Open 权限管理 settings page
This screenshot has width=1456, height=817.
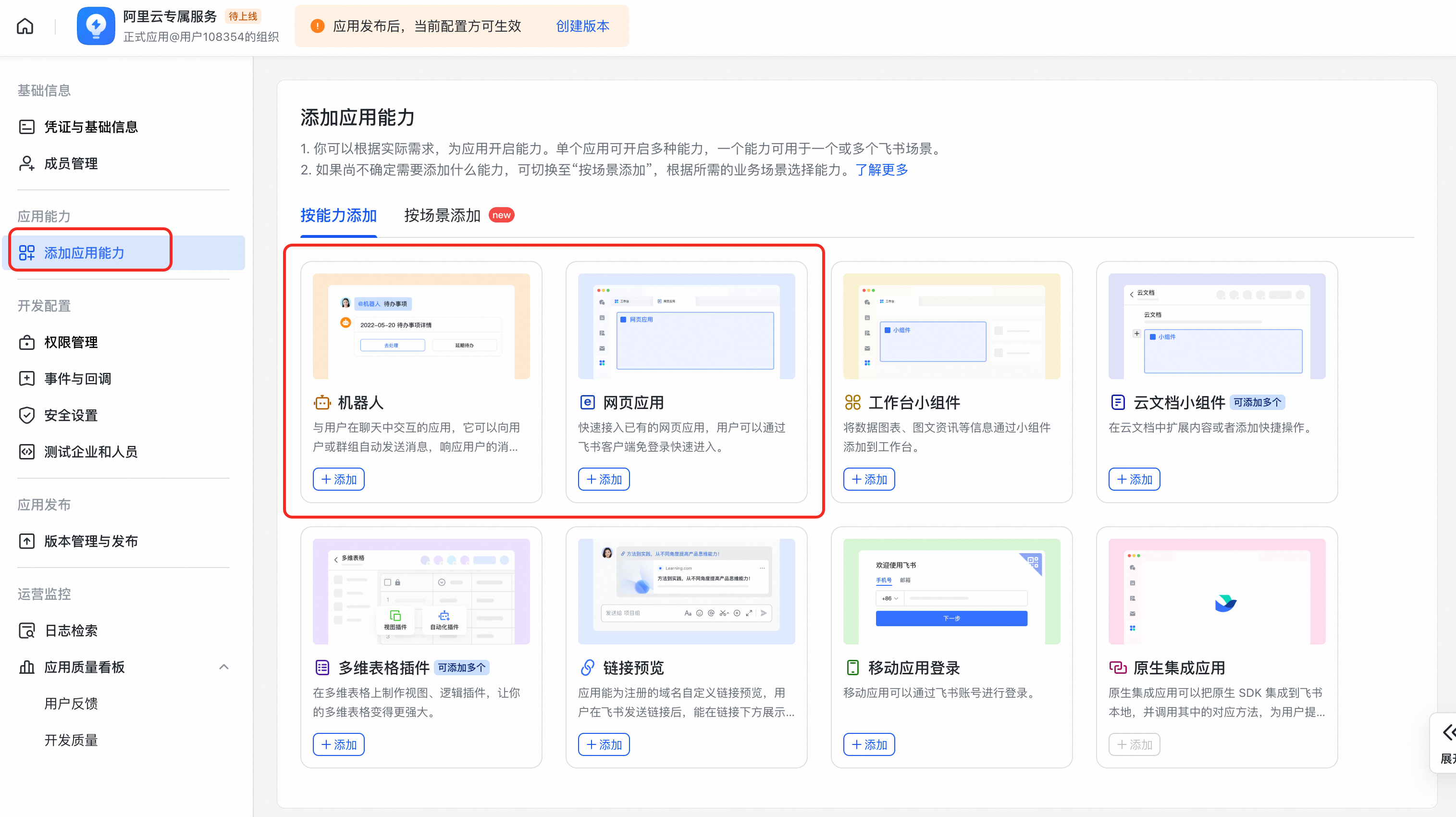71,342
